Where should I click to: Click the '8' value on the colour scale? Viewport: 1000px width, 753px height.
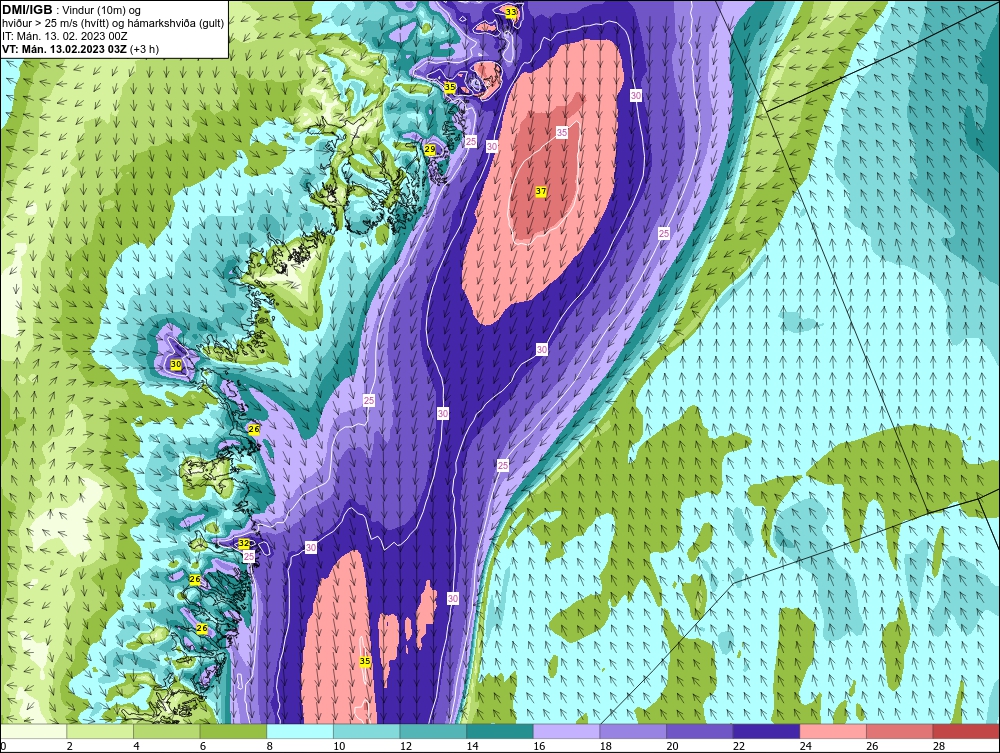[270, 746]
